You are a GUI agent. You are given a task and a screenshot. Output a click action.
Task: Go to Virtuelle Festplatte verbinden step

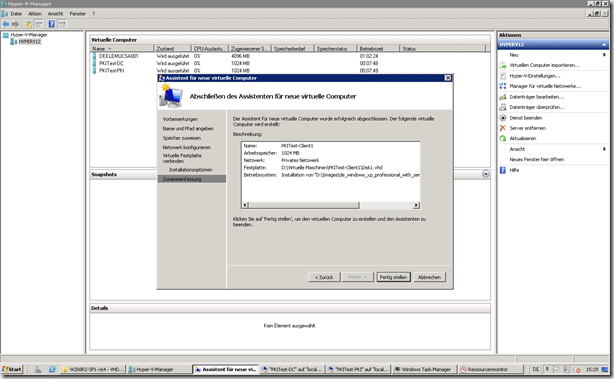[x=182, y=158]
